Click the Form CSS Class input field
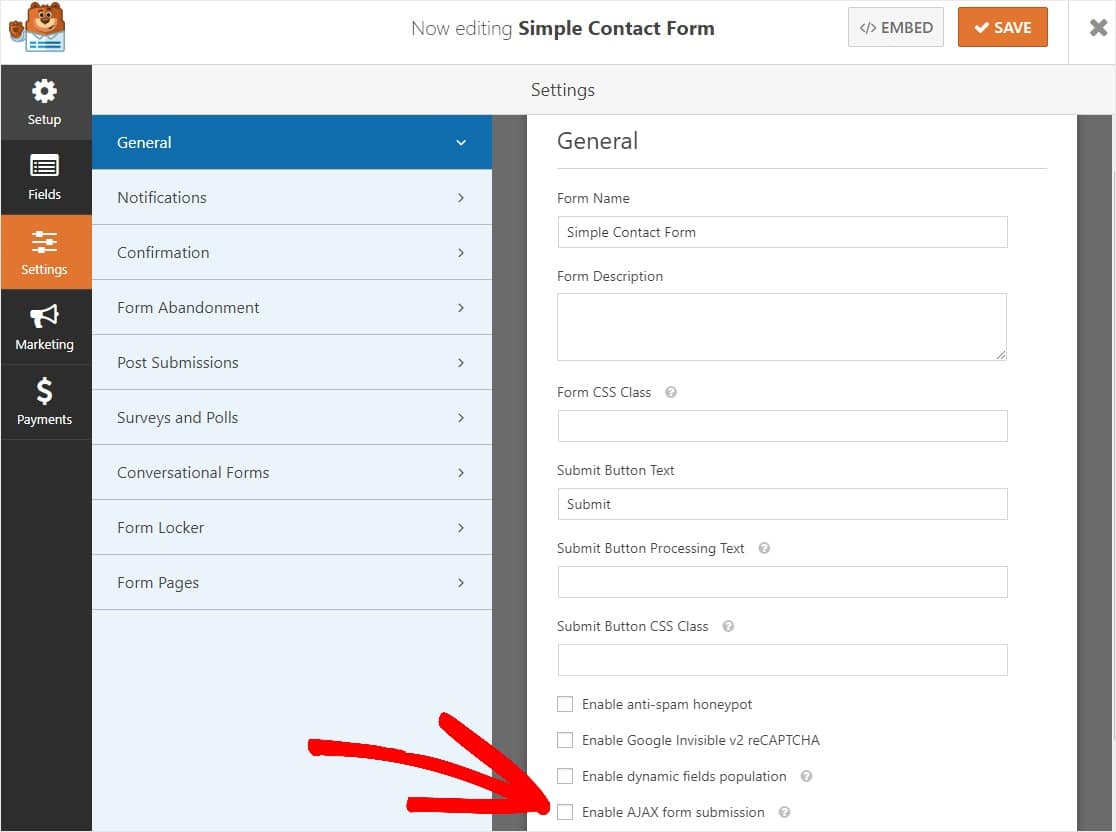 [x=782, y=426]
